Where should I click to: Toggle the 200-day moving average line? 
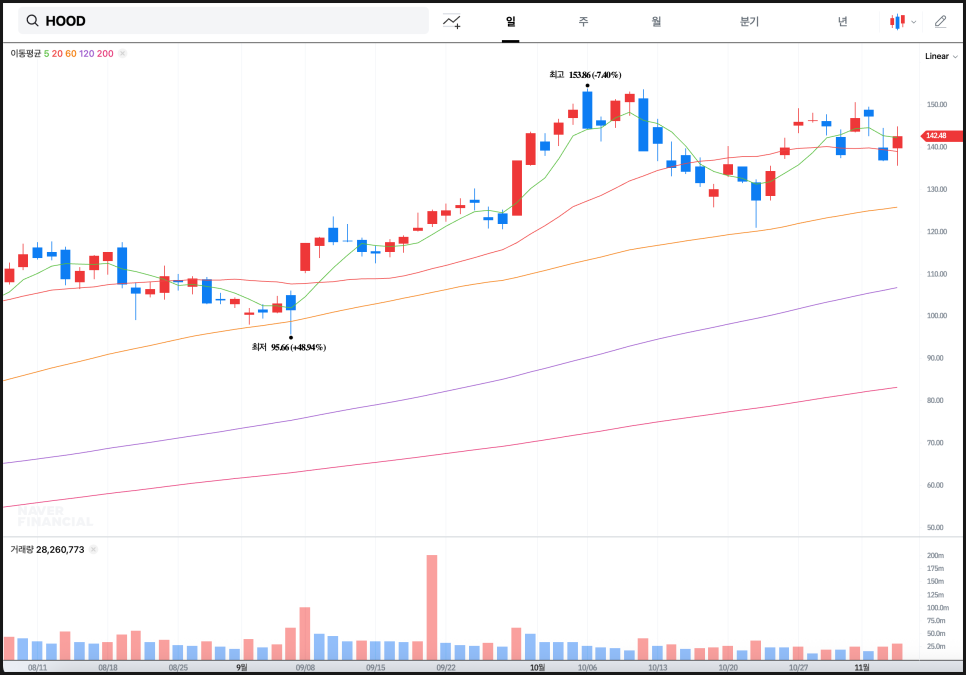click(x=105, y=54)
